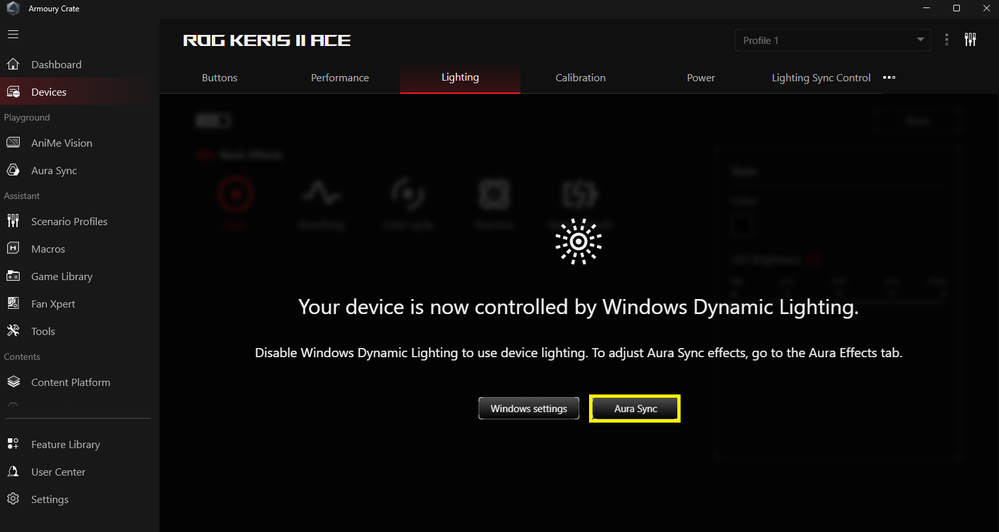Image resolution: width=999 pixels, height=532 pixels.
Task: Switch to the Performance tab
Action: 340,78
